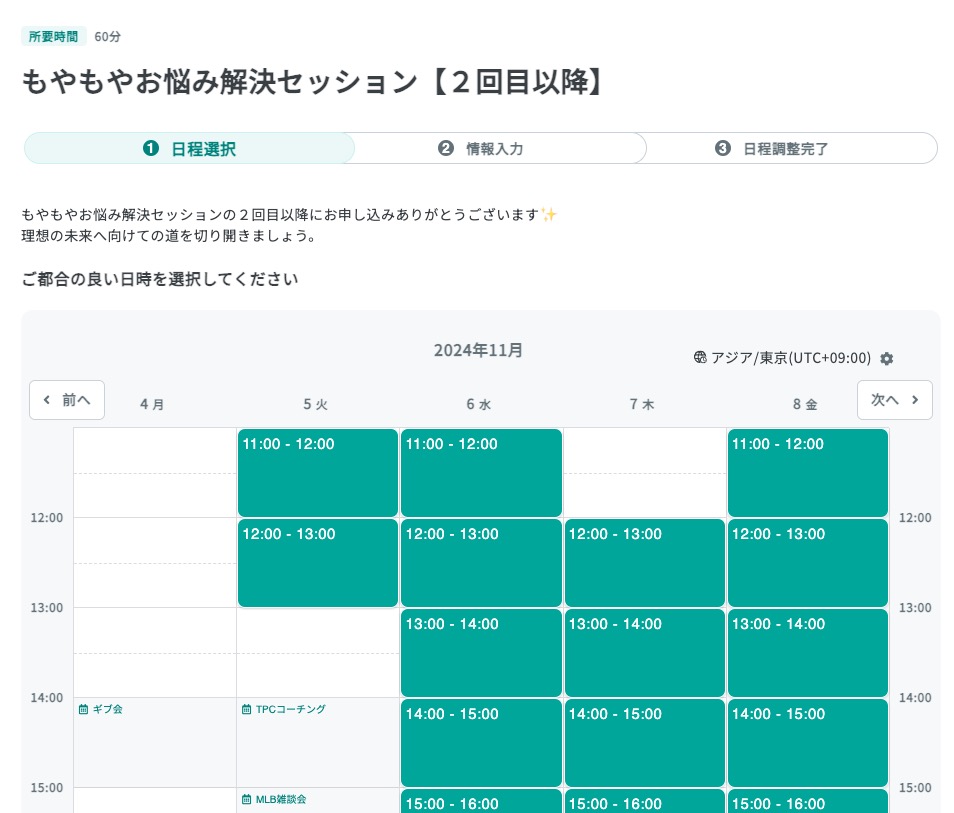The image size is (954, 813).
Task: Click the left chevron inside the 前へ button
Action: tap(46, 399)
